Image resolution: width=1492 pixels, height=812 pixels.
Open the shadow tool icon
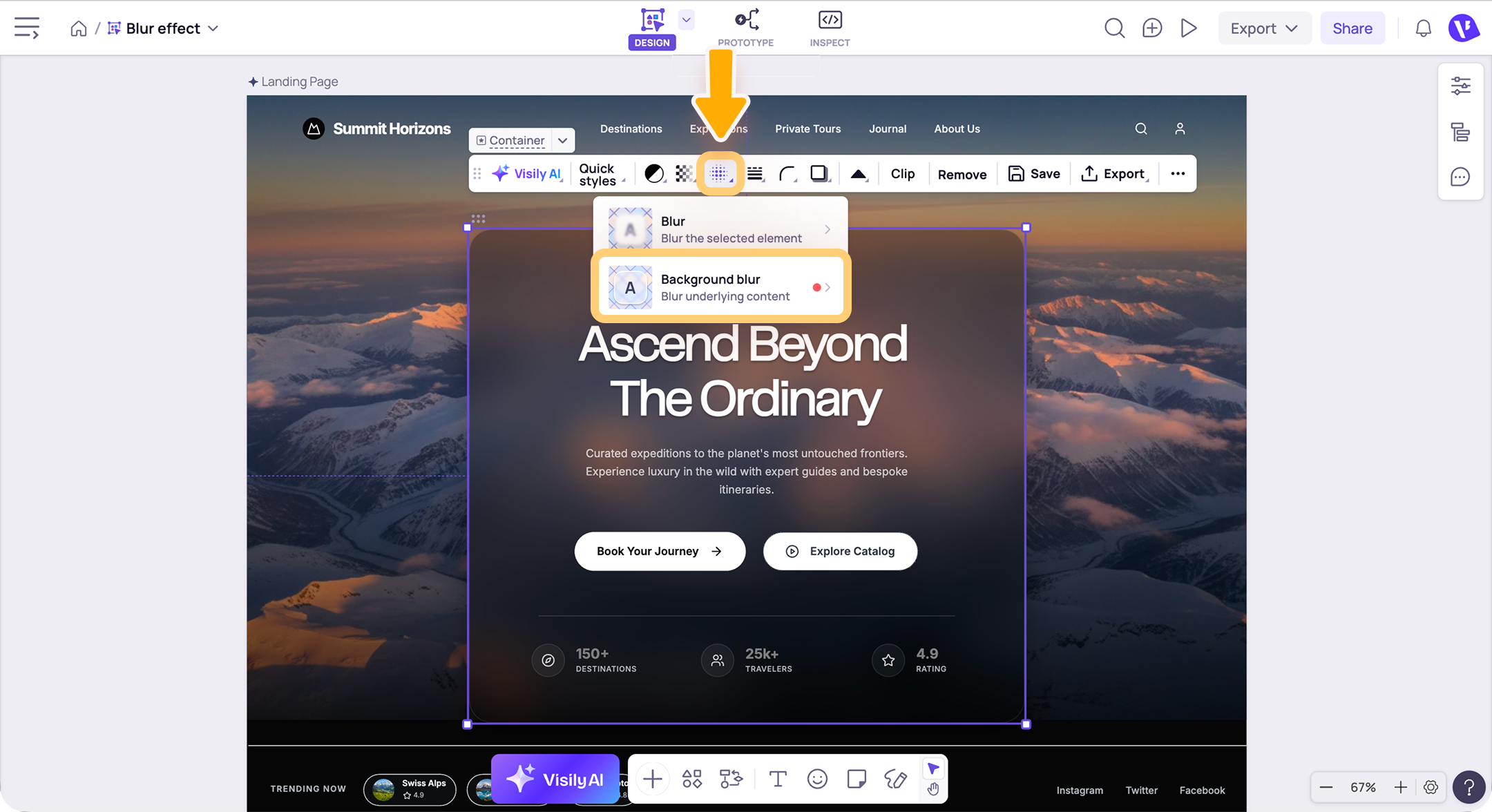[x=819, y=173]
